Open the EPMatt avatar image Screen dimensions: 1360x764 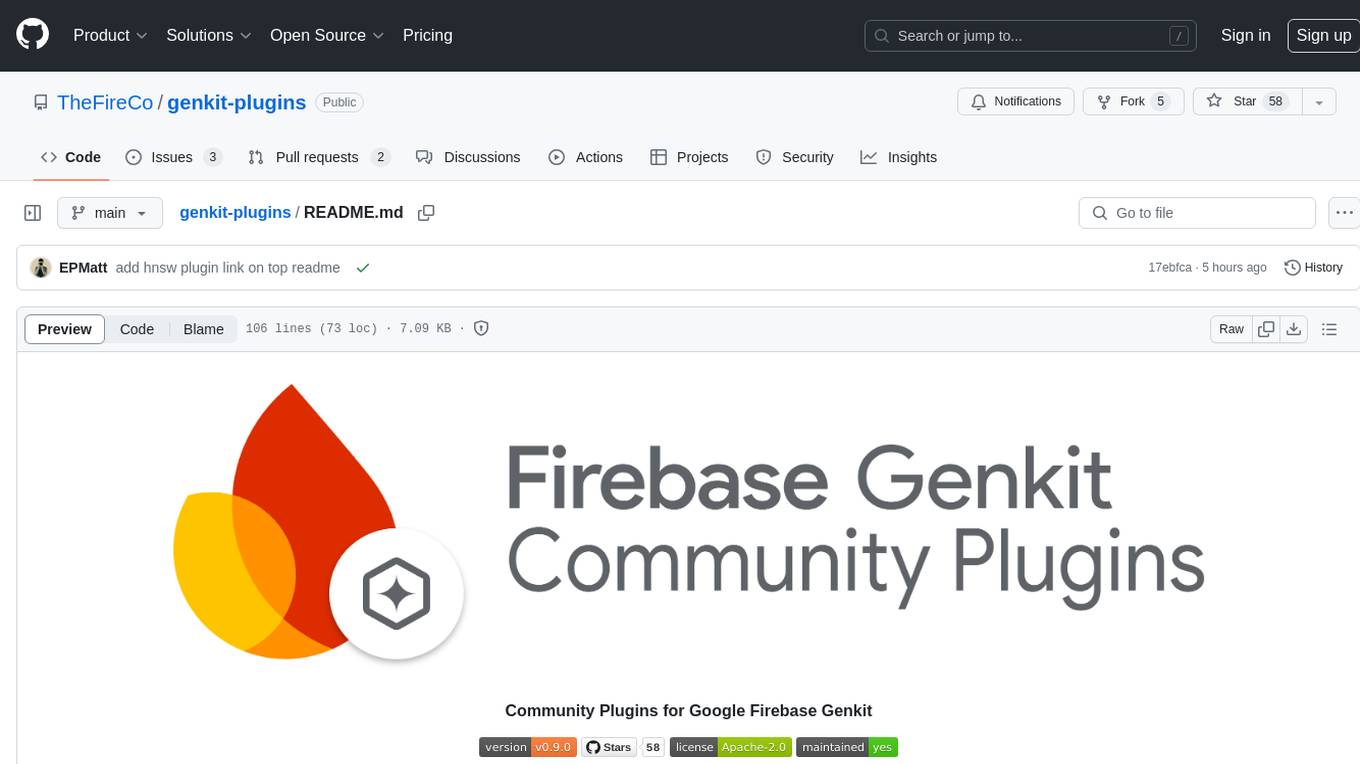click(41, 267)
